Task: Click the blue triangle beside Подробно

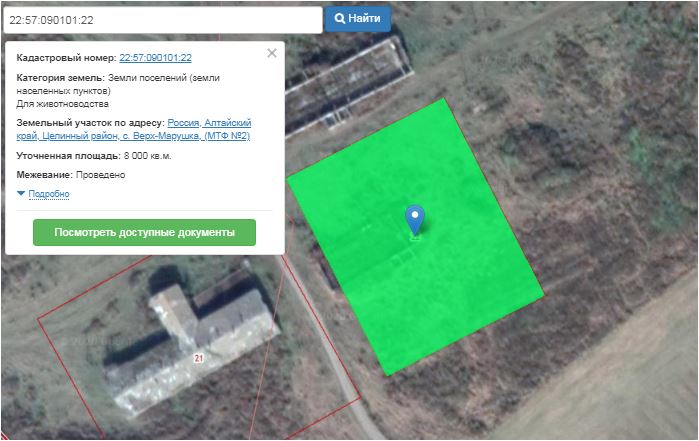Action: [22, 194]
